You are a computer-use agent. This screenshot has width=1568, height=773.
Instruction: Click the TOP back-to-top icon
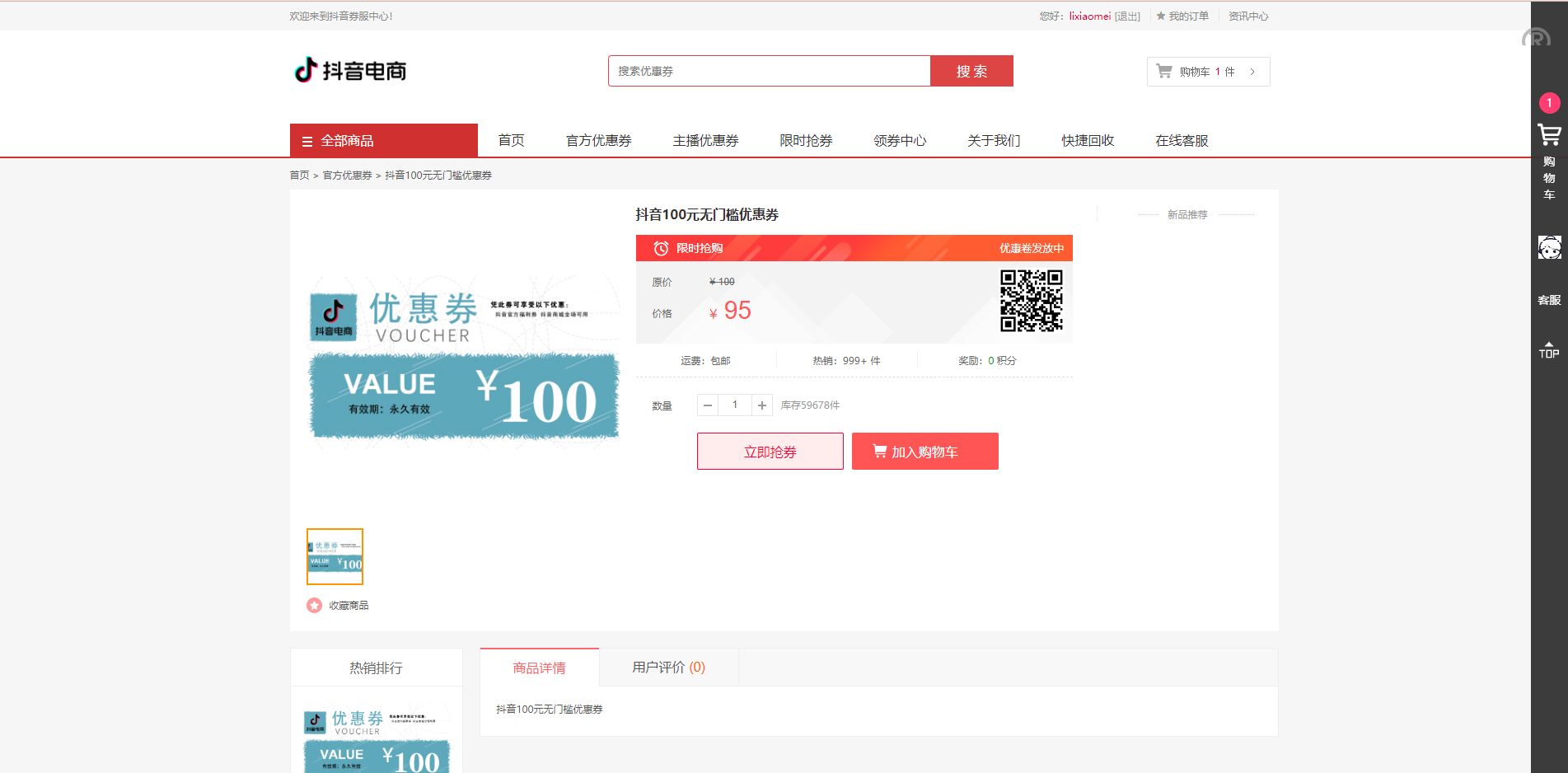[1549, 348]
